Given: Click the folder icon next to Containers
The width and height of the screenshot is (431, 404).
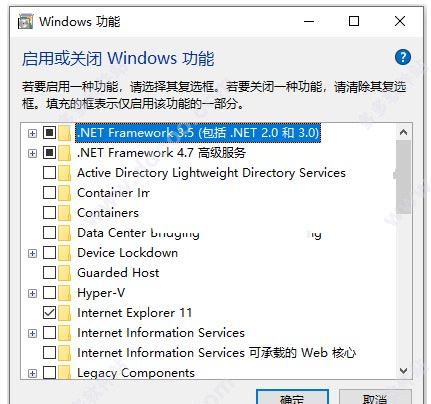Looking at the screenshot, I should pyautogui.click(x=64, y=213).
